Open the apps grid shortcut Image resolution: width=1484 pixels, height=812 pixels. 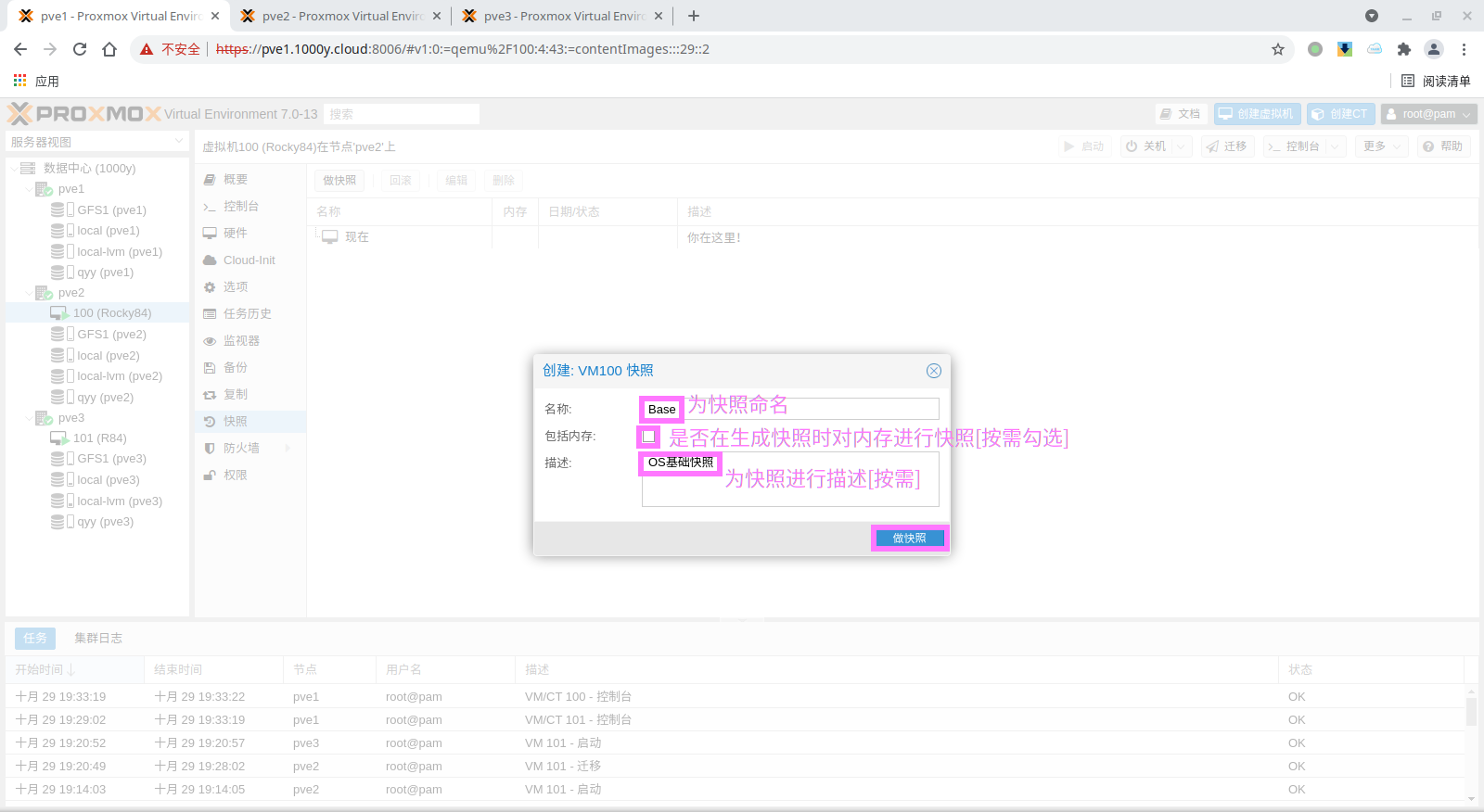coord(20,82)
